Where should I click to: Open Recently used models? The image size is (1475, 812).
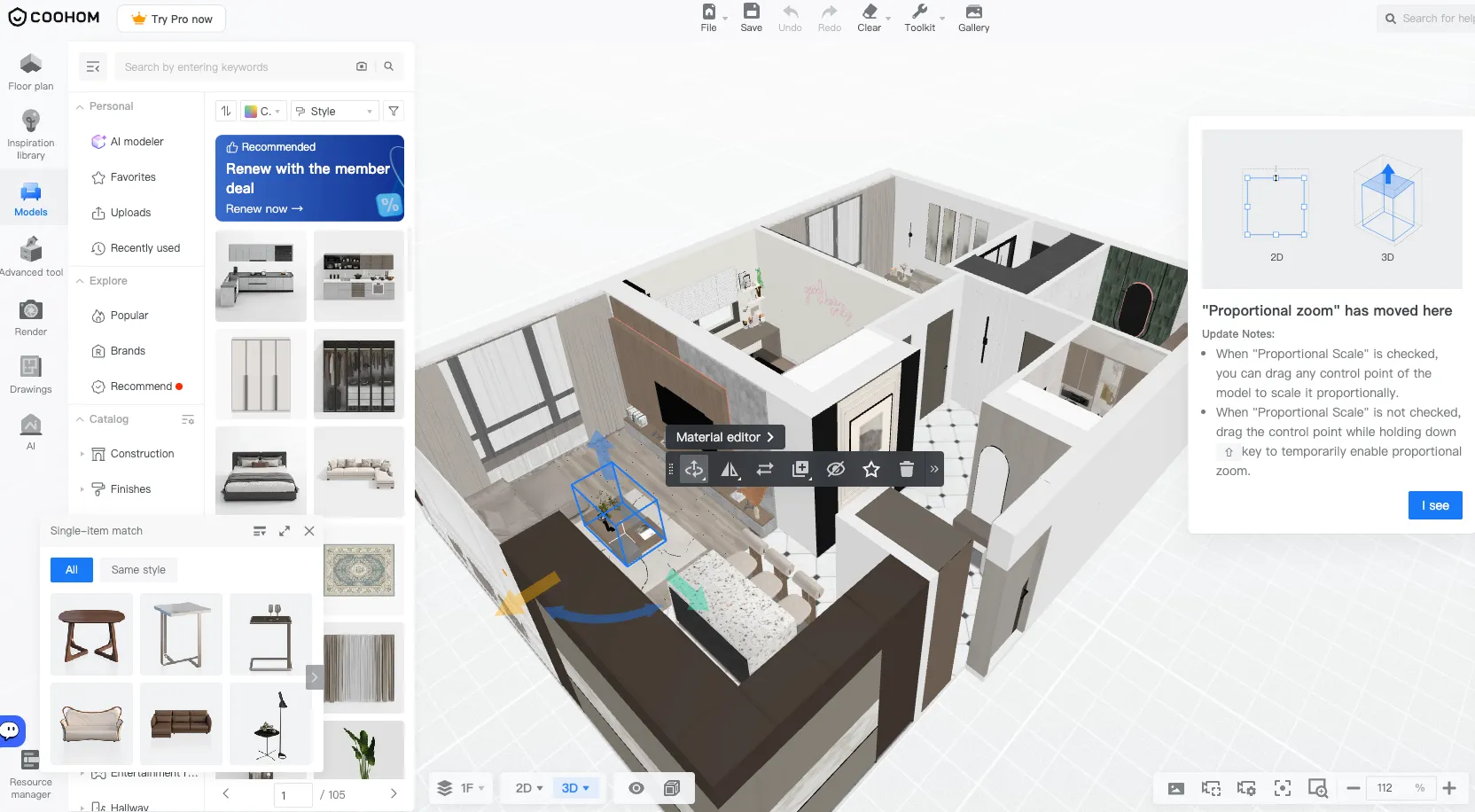(x=136, y=248)
